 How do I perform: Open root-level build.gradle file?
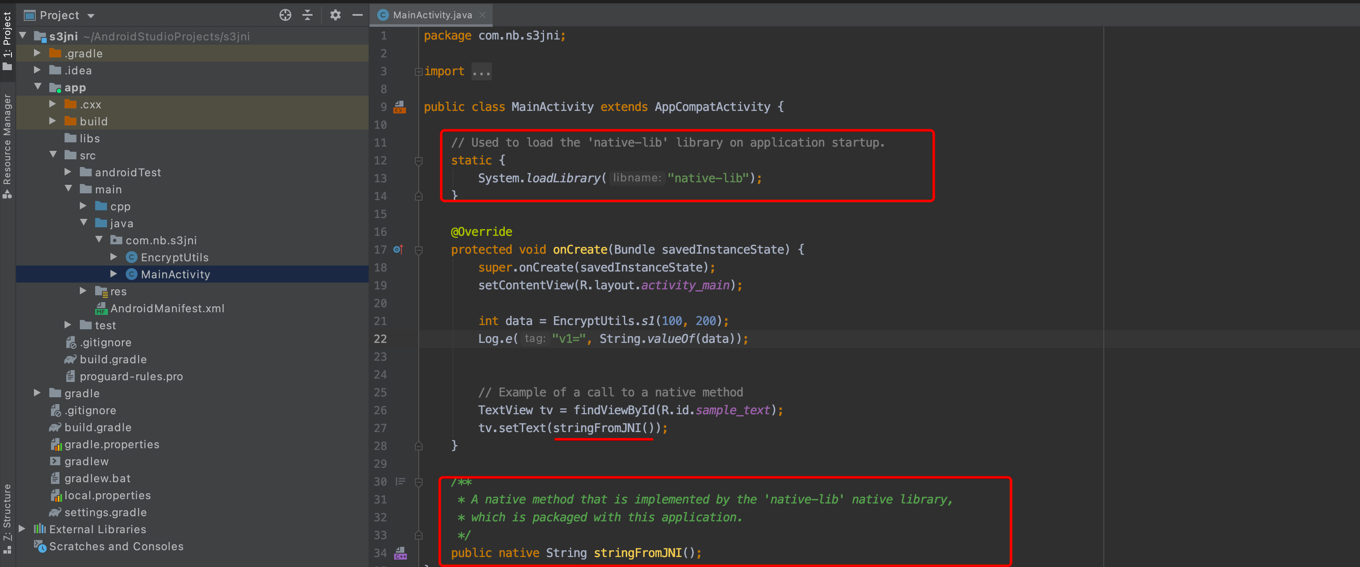(90, 427)
